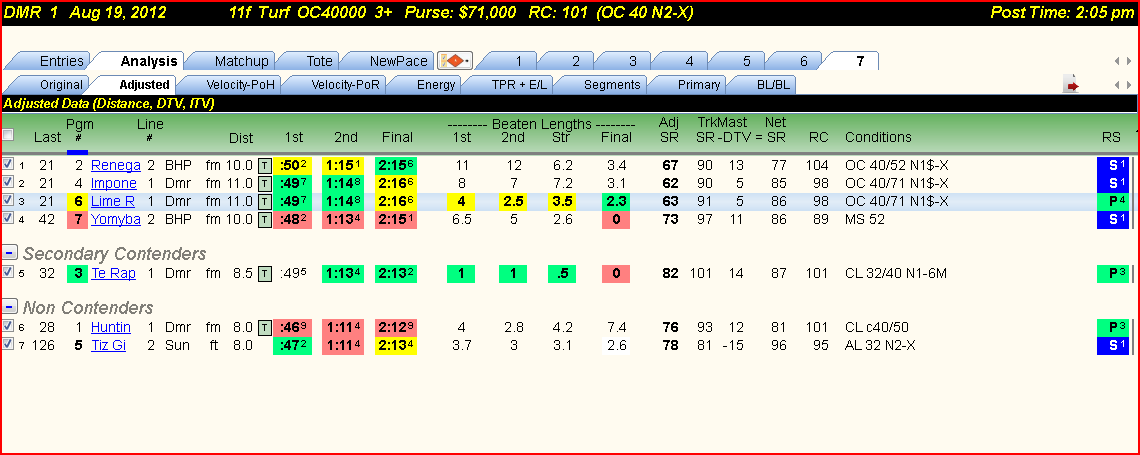1140x455 pixels.
Task: Click turf T icon in Te Rap row
Action: coord(265,274)
